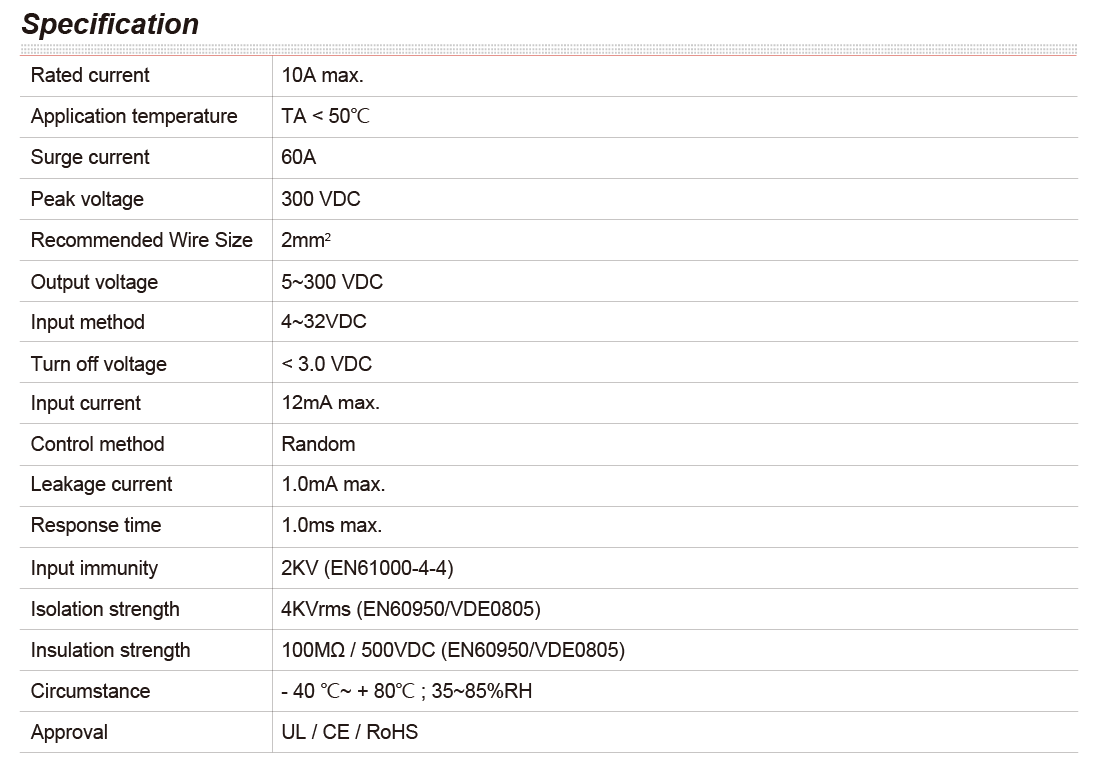Select the Rated current label

(x=90, y=75)
